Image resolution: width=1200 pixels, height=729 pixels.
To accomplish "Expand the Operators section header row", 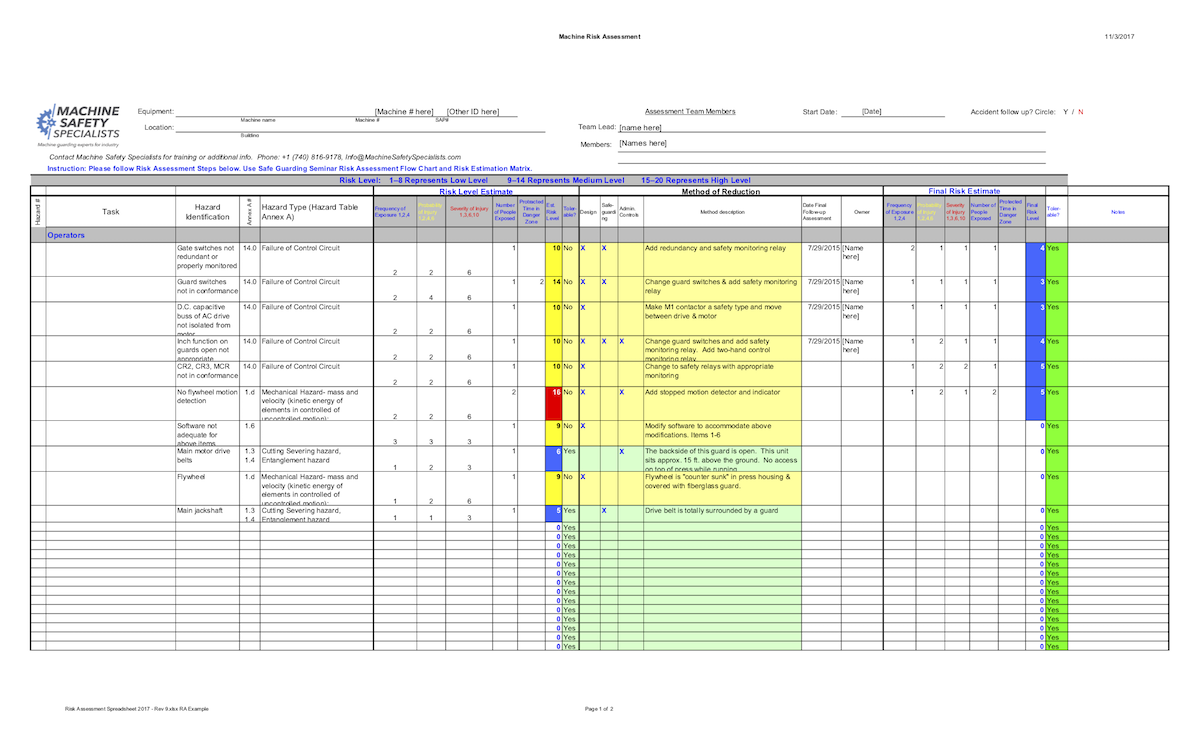I will 65,235.
